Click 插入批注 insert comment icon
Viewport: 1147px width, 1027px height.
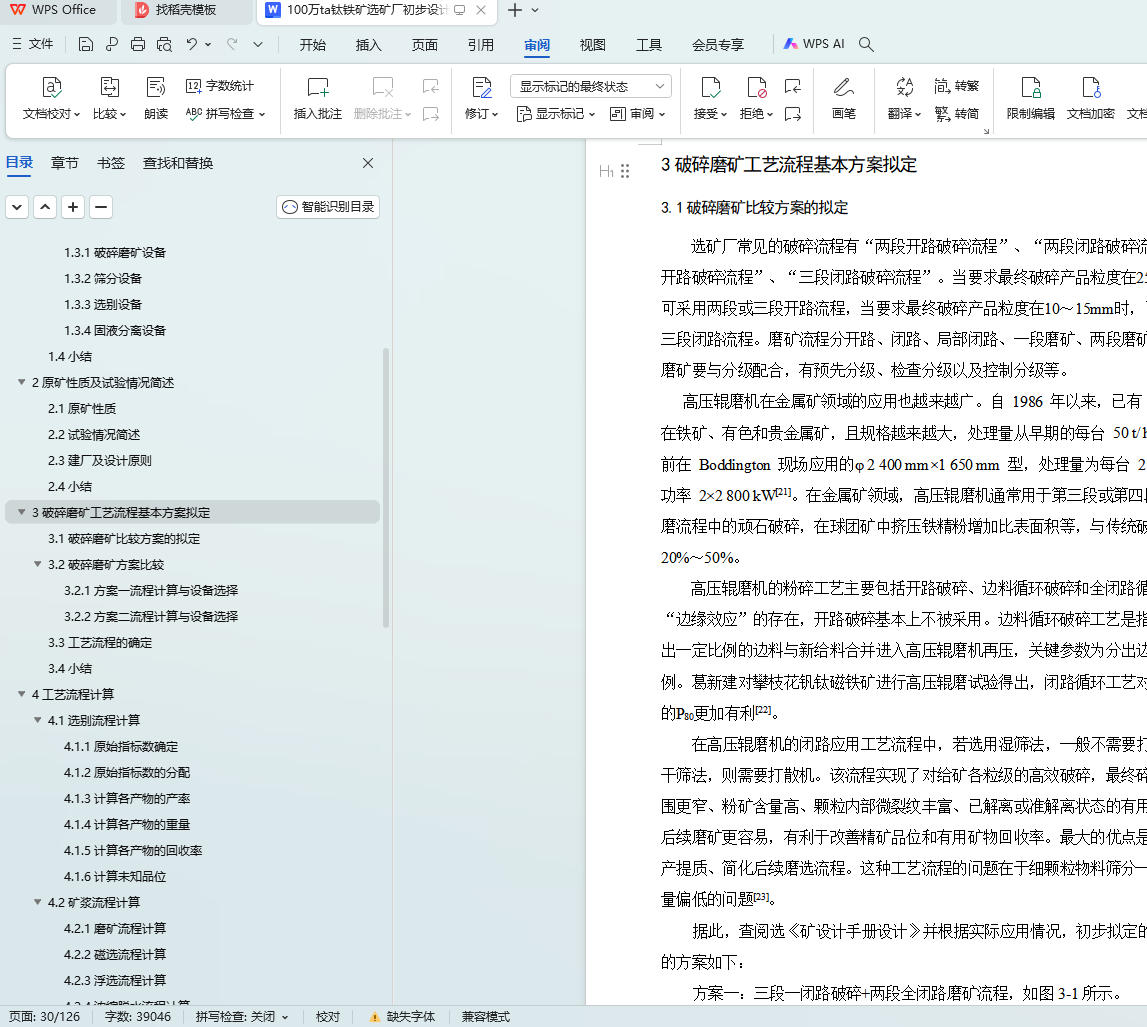(x=317, y=98)
